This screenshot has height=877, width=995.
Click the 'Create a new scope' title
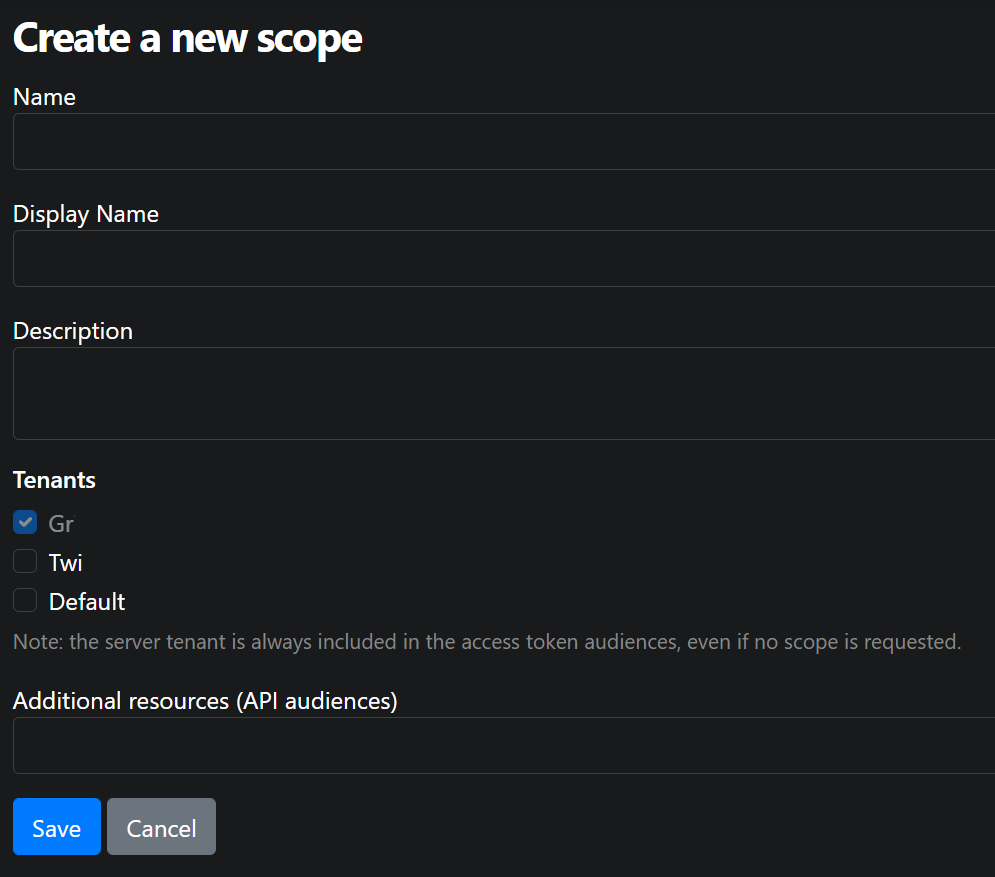pos(187,39)
